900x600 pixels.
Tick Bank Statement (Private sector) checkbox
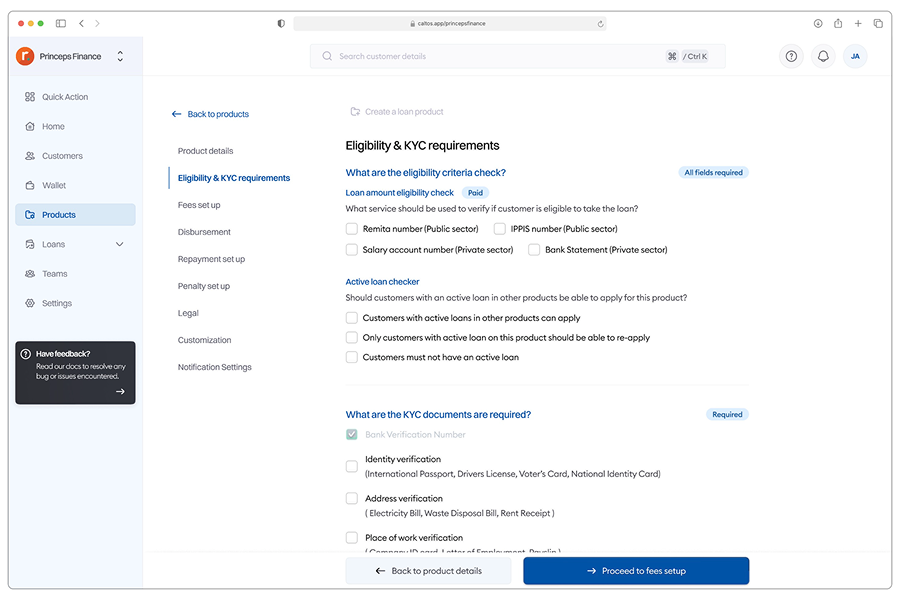click(x=534, y=250)
